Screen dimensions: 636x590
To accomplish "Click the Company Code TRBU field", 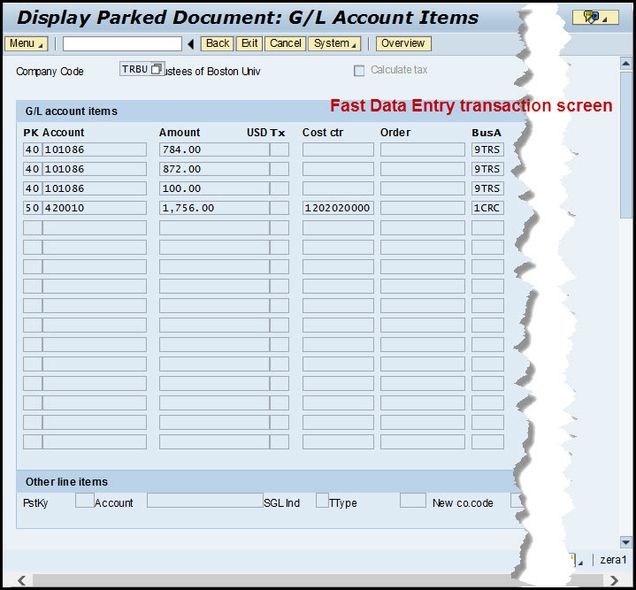I will point(135,69).
